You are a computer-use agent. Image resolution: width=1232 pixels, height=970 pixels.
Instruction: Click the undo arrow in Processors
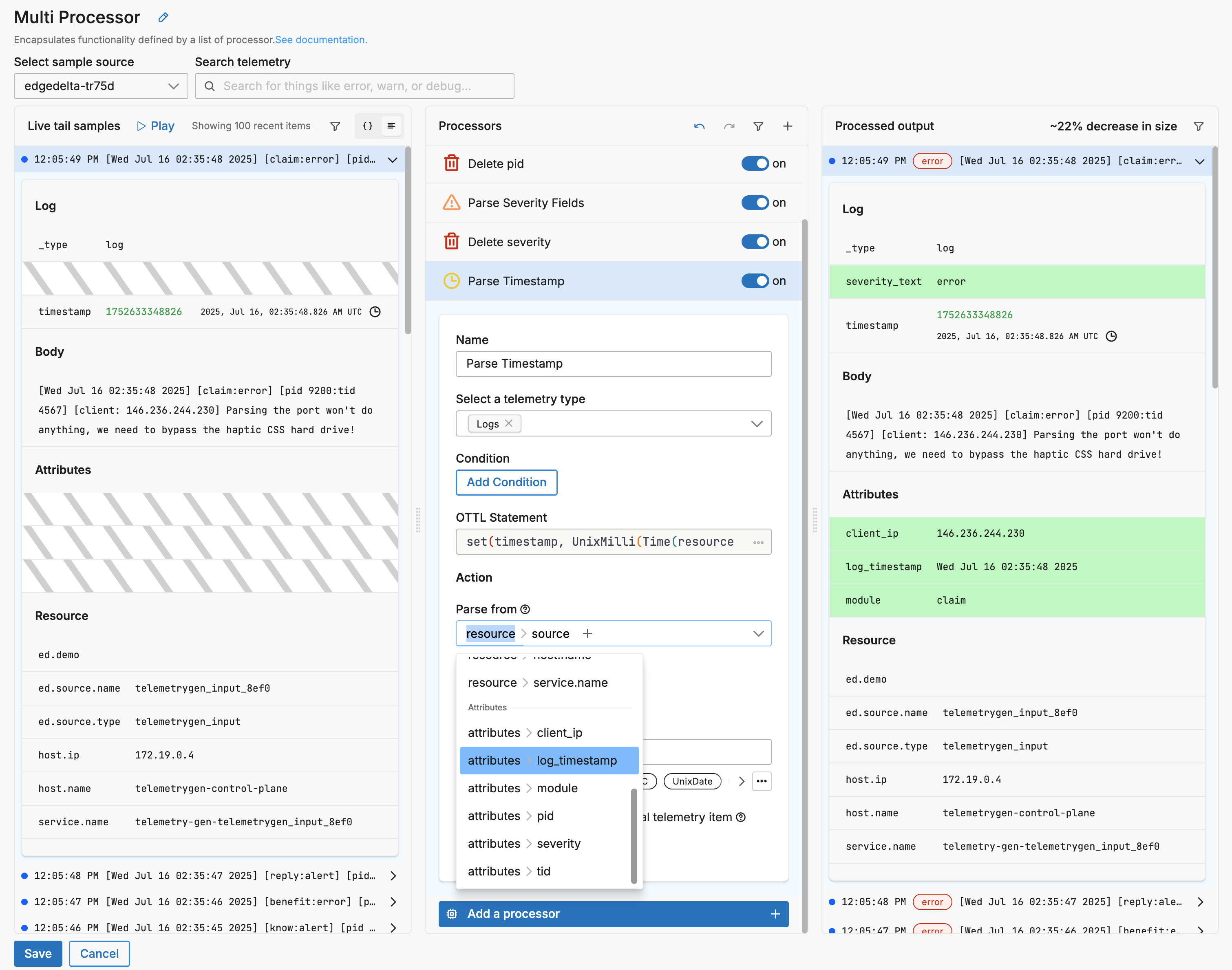[699, 126]
